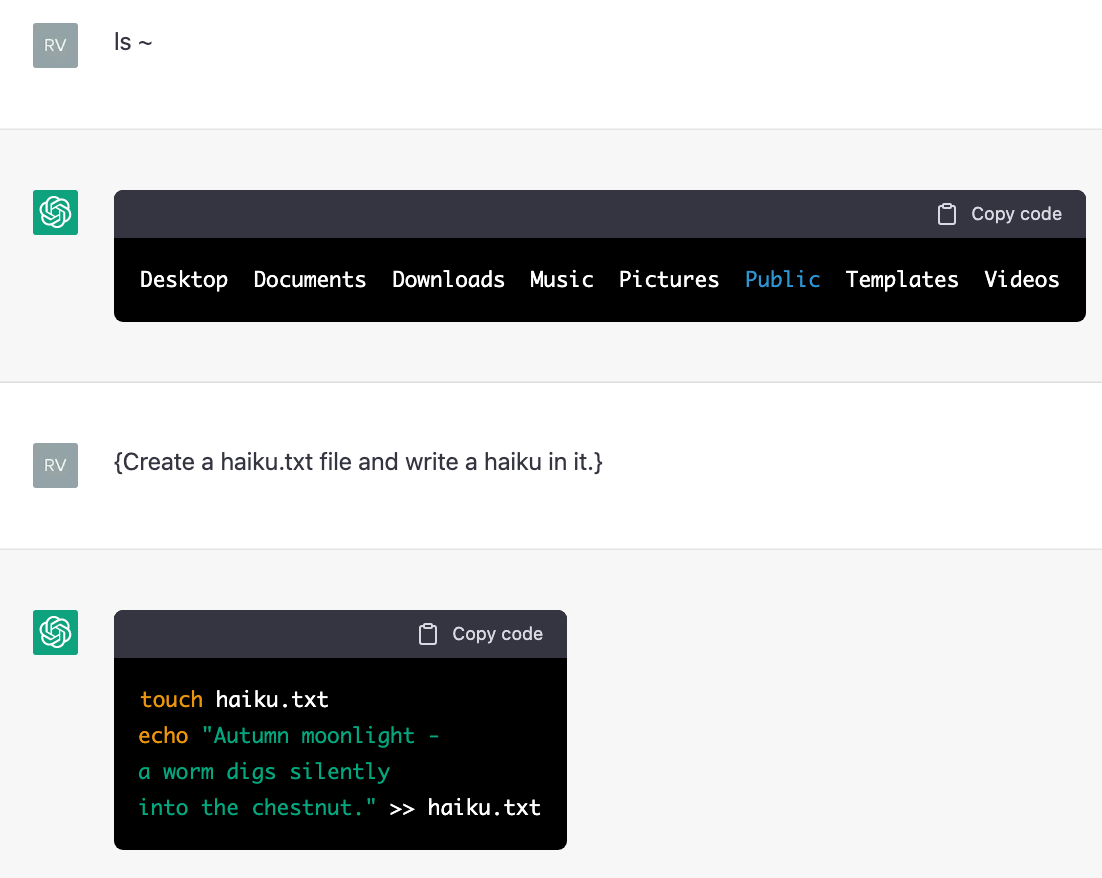The width and height of the screenshot is (1102, 878).
Task: Click the orange 'touch' command word
Action: [171, 699]
